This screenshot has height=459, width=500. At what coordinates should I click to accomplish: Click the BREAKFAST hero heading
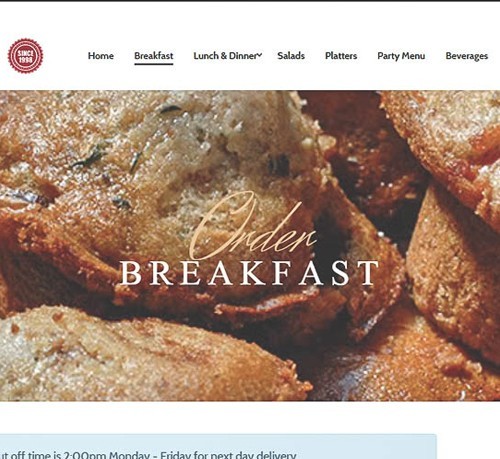pos(249,273)
